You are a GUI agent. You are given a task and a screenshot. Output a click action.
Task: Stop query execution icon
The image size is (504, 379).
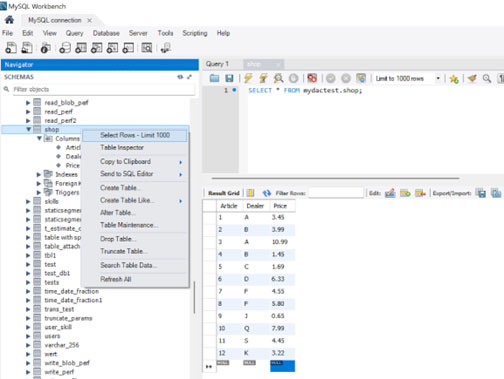point(293,78)
